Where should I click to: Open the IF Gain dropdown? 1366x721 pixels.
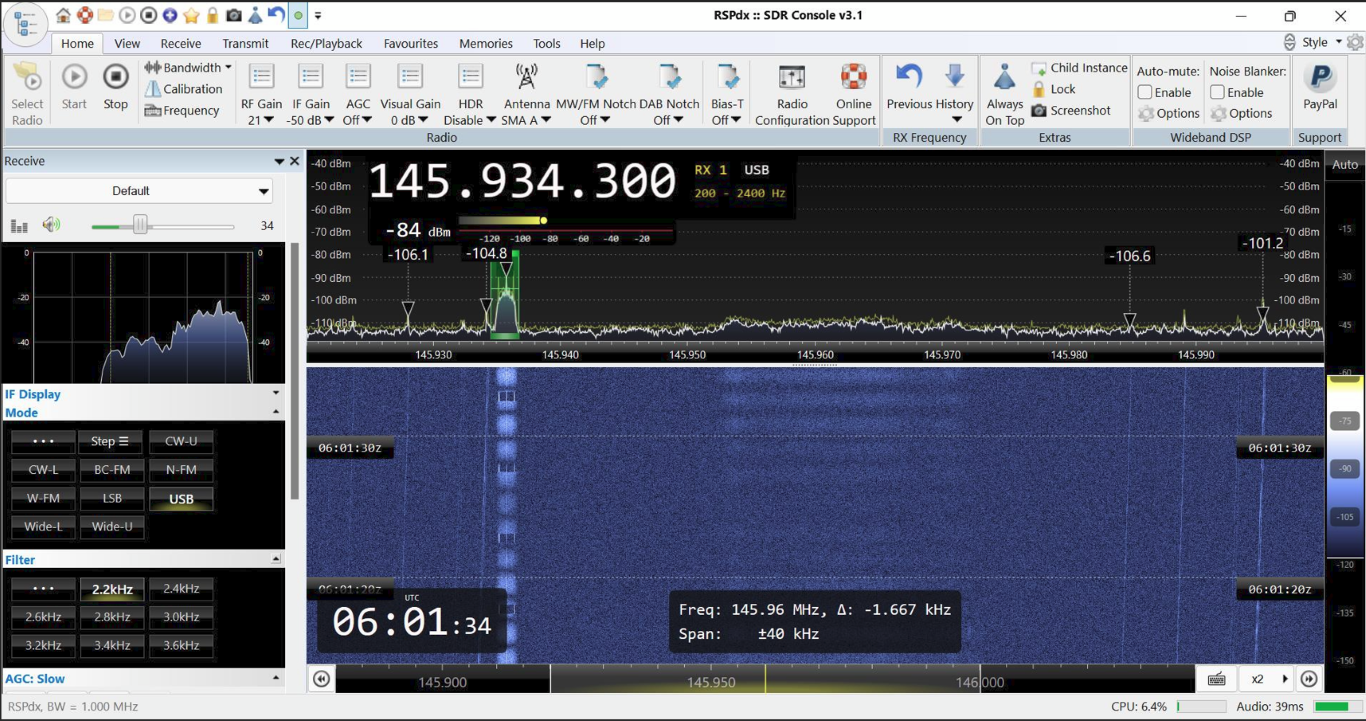tap(311, 95)
